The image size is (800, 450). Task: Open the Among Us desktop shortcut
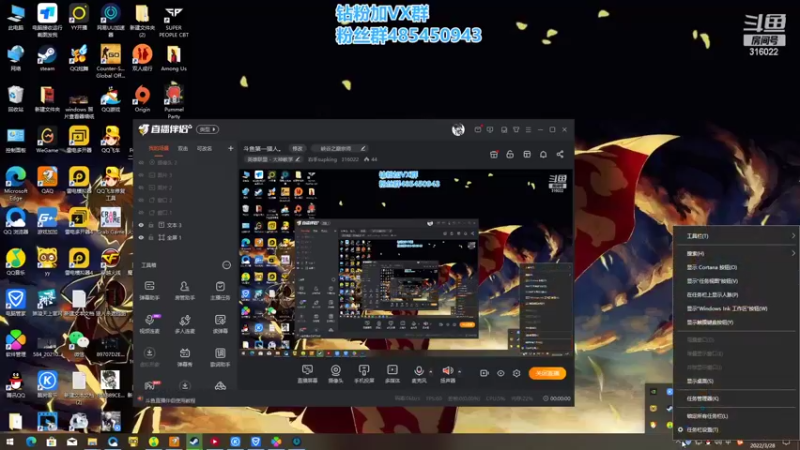pos(173,58)
